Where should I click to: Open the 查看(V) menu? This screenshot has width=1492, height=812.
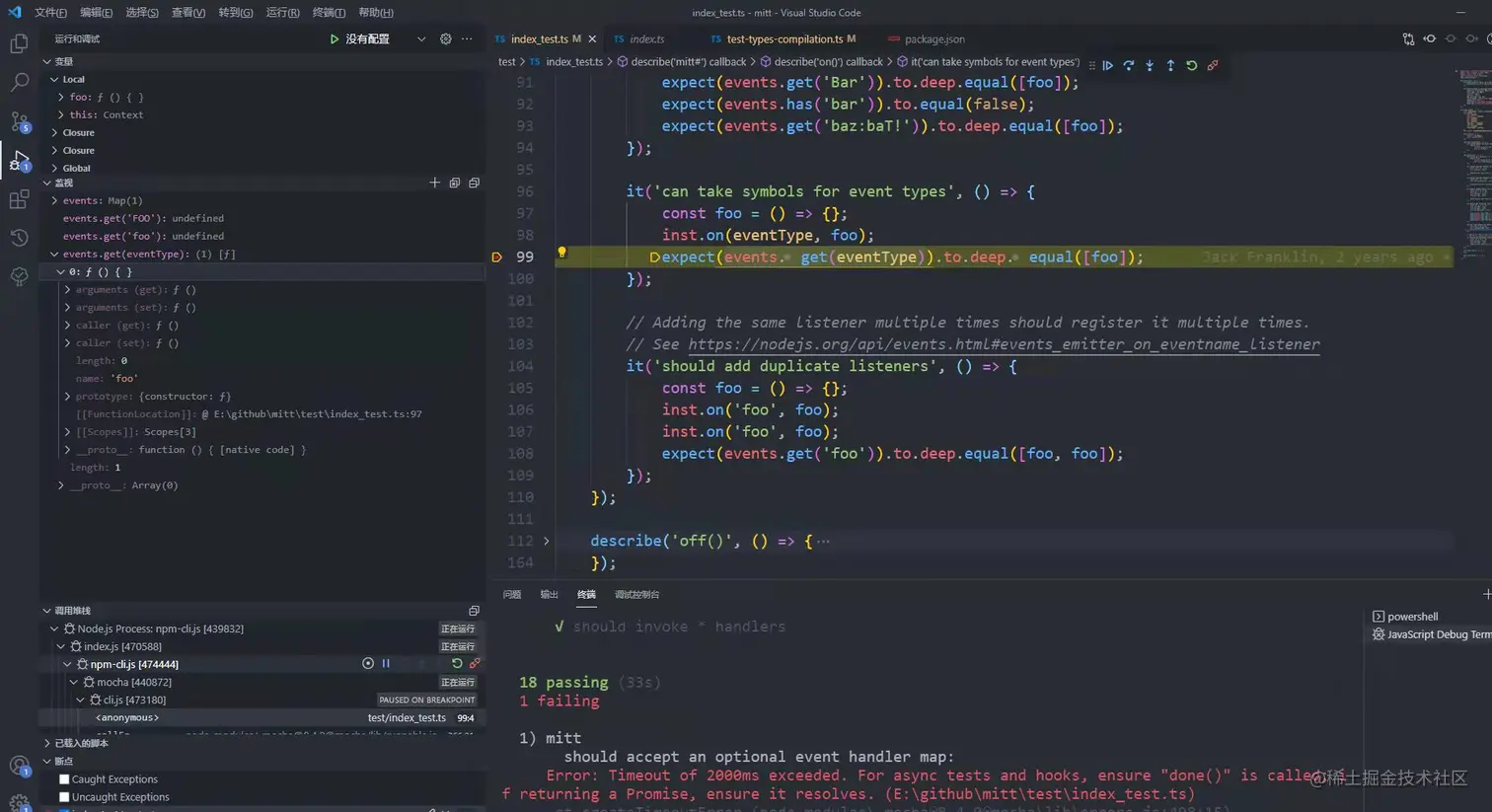pos(188,13)
